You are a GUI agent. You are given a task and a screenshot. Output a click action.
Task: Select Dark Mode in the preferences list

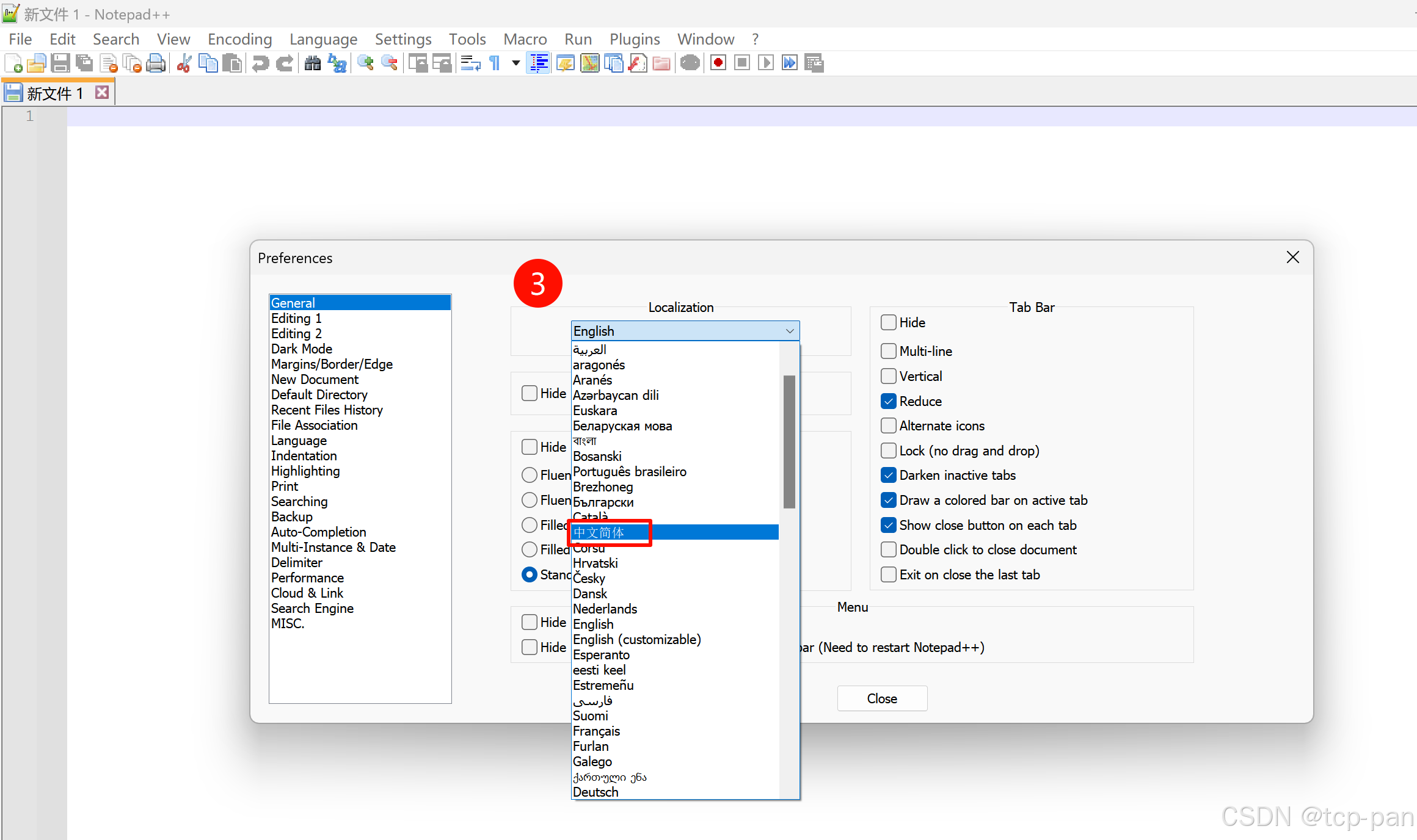(x=302, y=349)
